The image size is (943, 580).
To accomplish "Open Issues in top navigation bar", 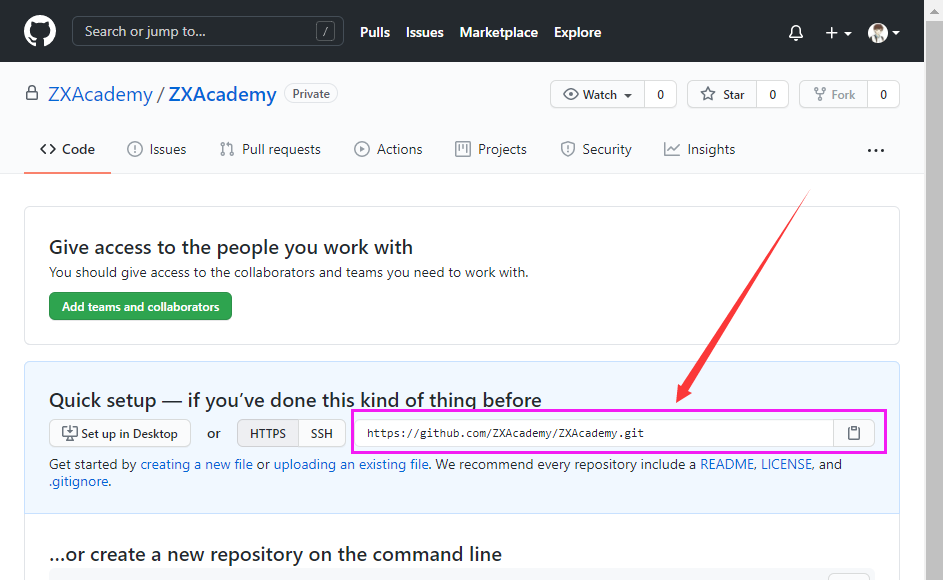I will [x=425, y=32].
